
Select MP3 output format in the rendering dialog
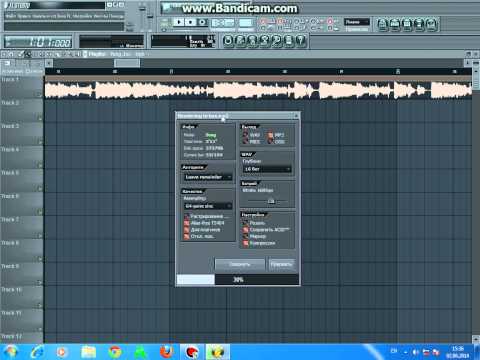[276, 135]
